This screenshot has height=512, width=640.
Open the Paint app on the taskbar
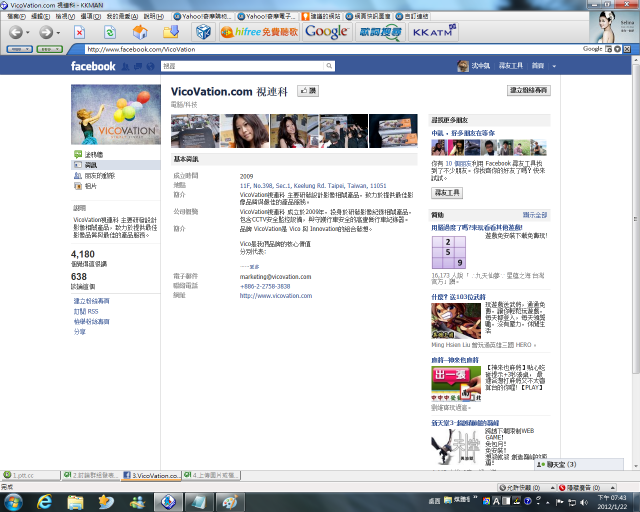pos(229,502)
